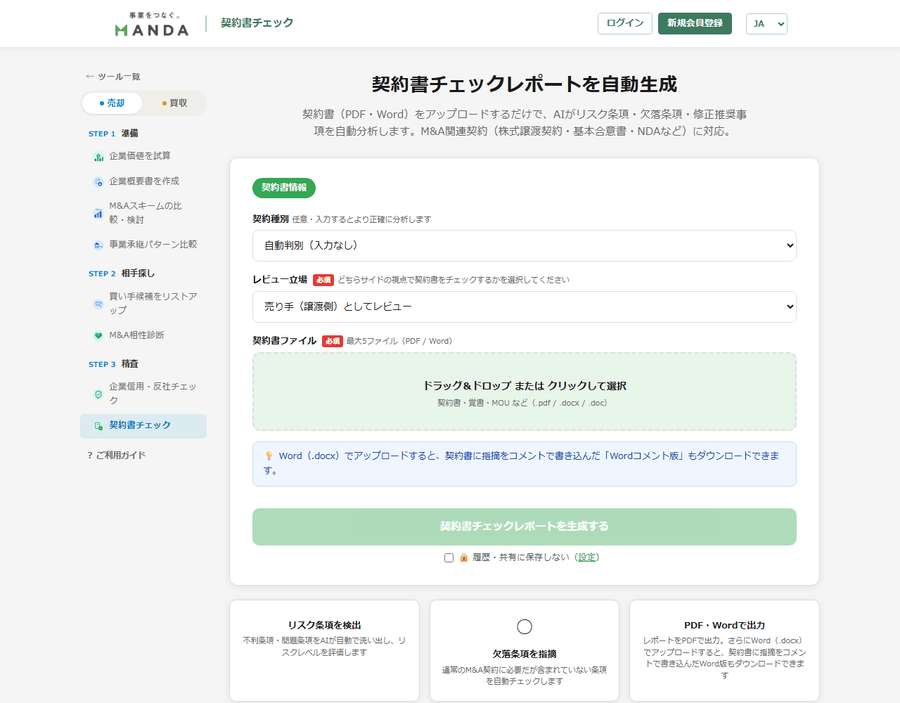Click 契約書チェックレポートを生成する button
The image size is (900, 703).
(x=524, y=526)
